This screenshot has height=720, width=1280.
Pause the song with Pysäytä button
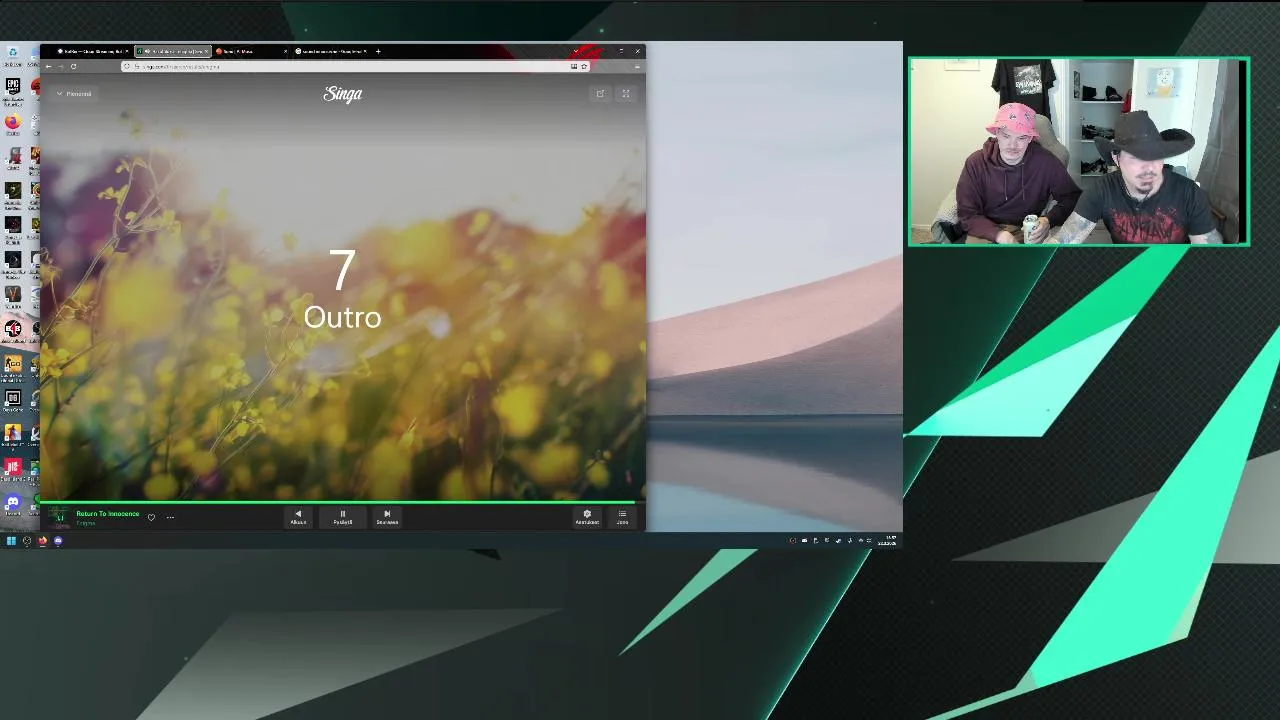point(342,517)
